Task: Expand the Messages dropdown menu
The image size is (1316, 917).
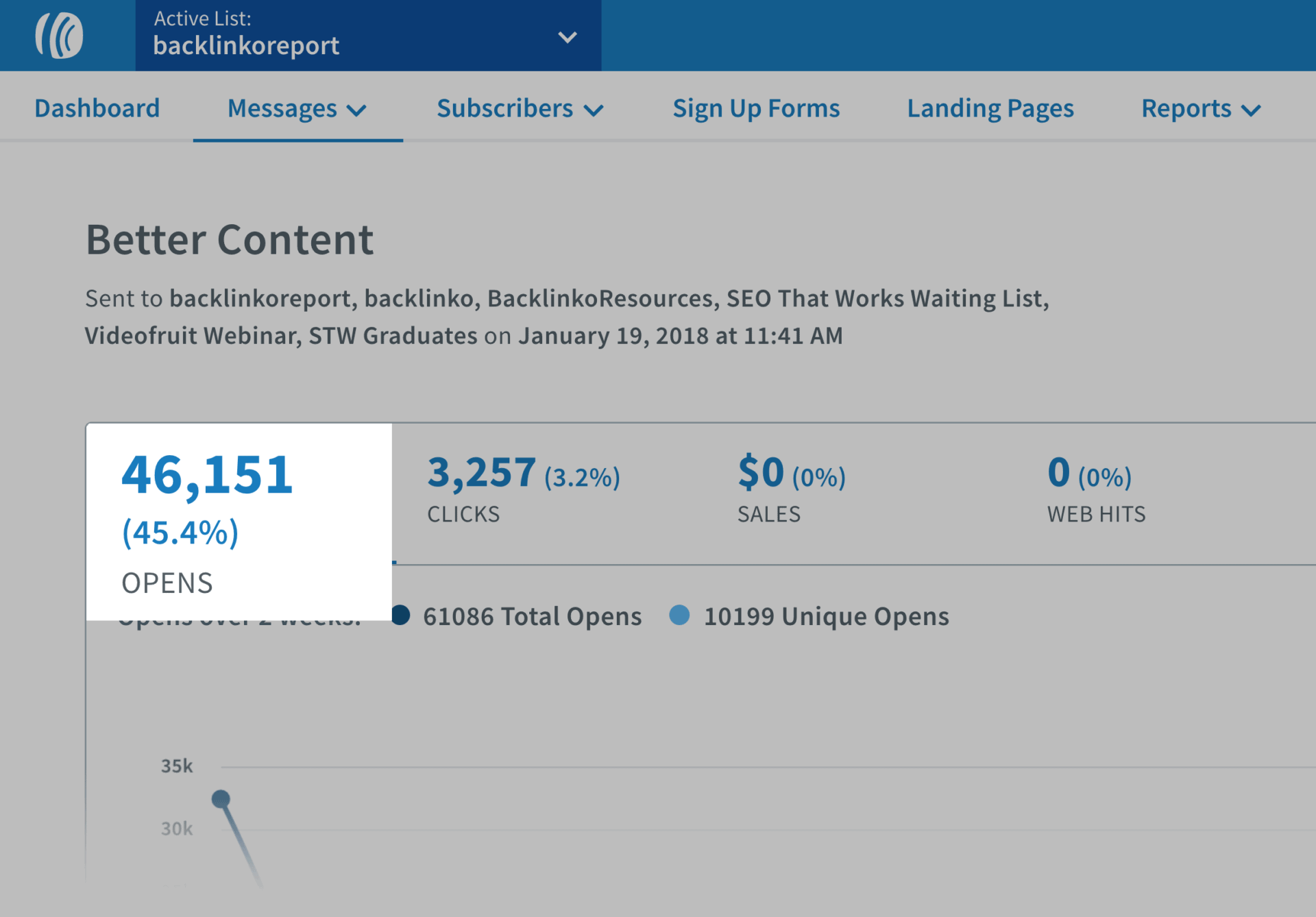Action: coord(357,110)
